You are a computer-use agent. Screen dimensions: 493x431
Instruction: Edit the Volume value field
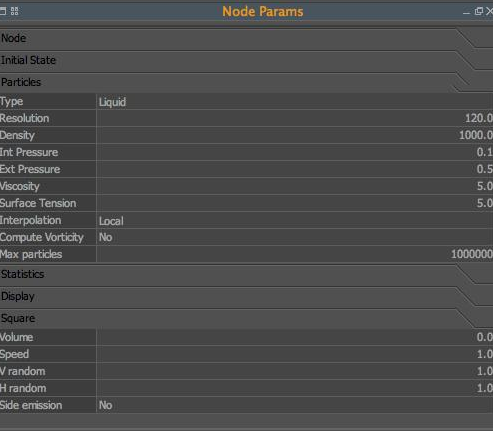coord(295,337)
